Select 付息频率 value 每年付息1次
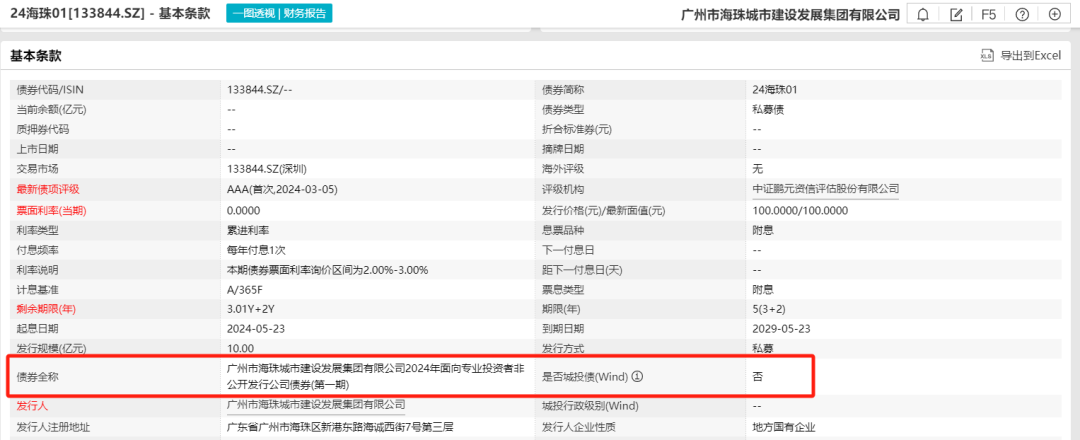This screenshot has height=440, width=1080. pyautogui.click(x=258, y=250)
